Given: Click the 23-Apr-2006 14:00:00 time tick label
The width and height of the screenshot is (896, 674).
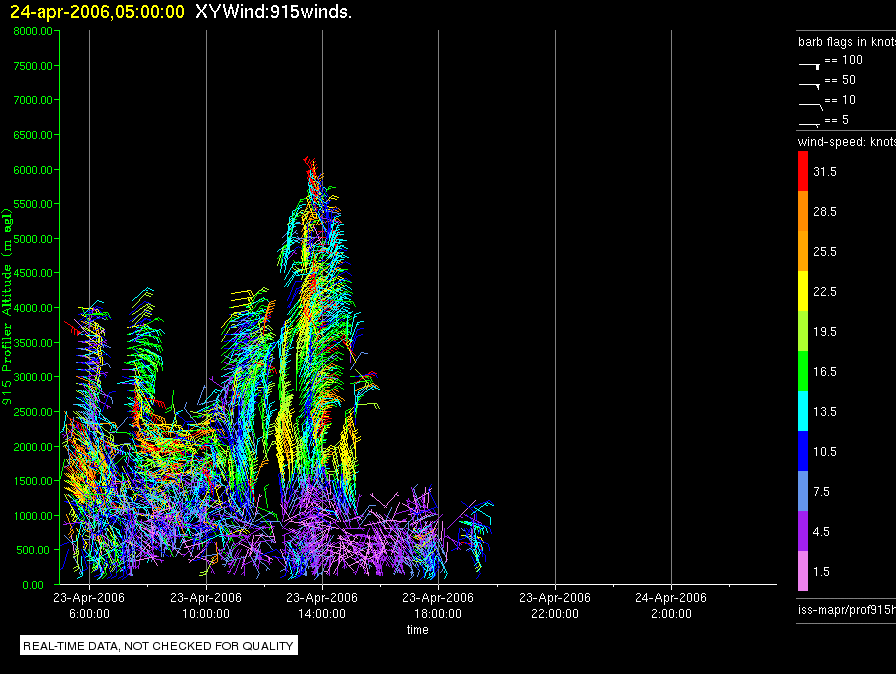Looking at the screenshot, I should 322,605.
